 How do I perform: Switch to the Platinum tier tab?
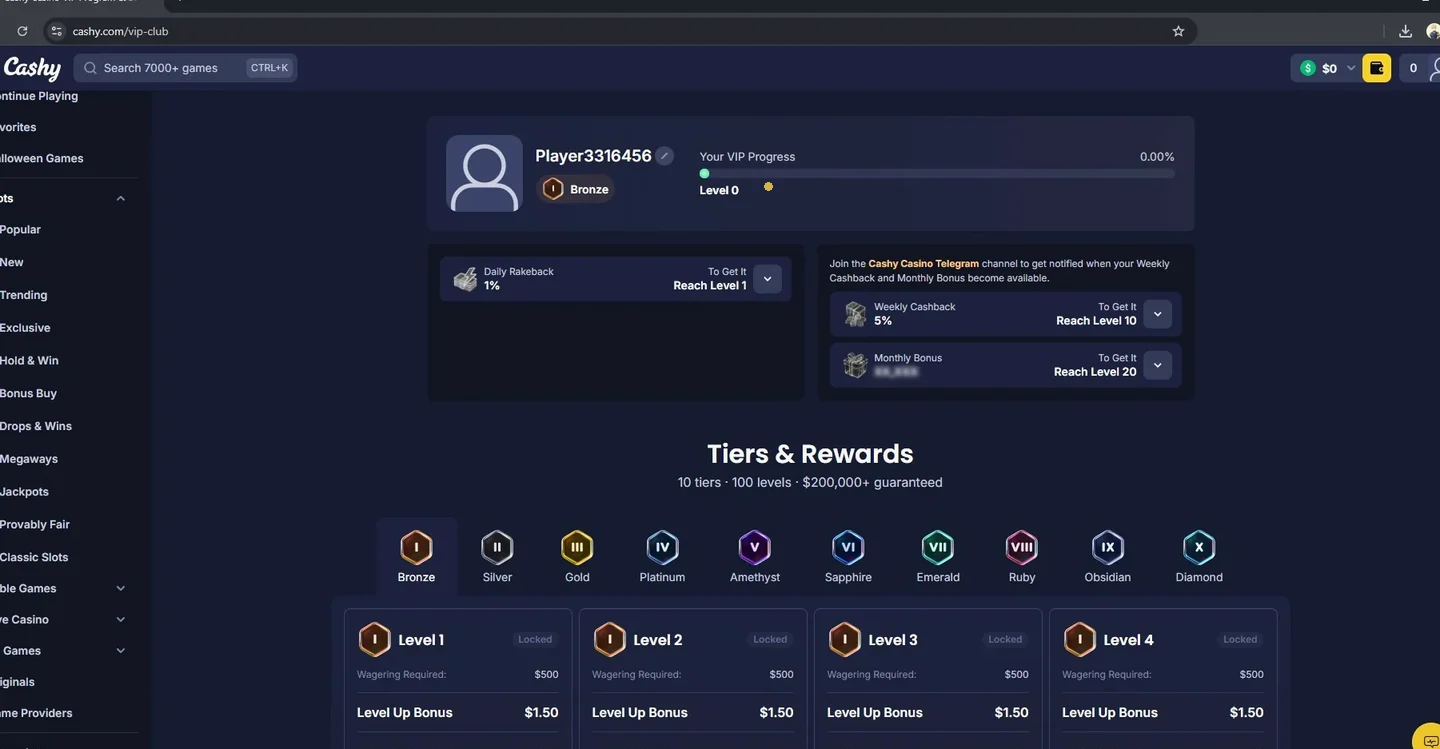coord(662,557)
